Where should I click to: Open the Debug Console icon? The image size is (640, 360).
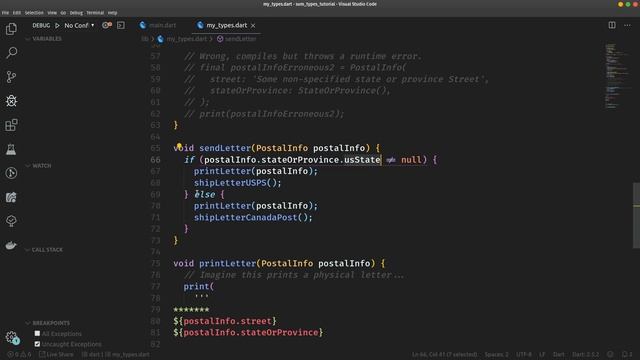coord(121,25)
